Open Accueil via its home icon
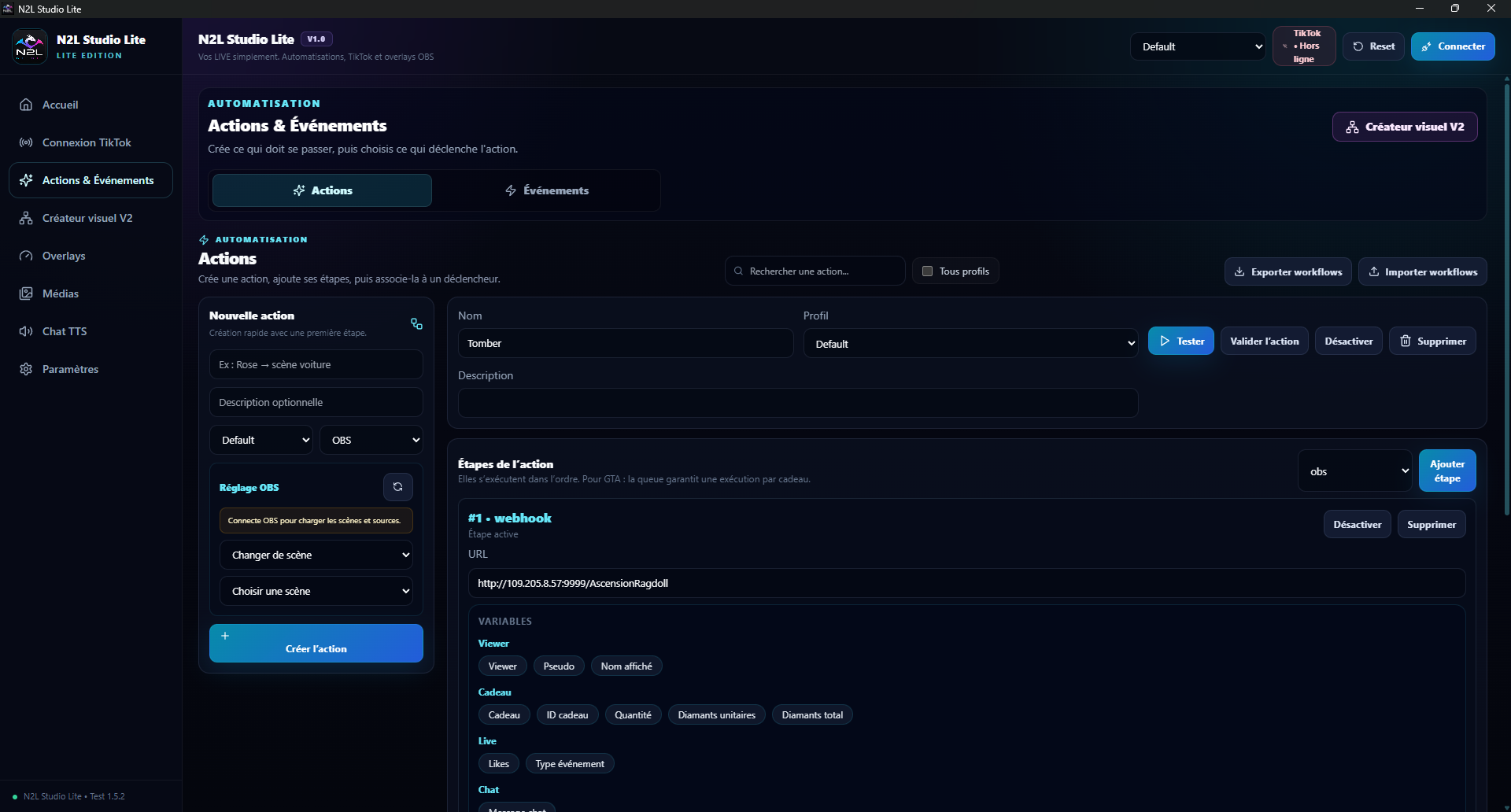Screen dimensions: 1511x812 [x=26, y=105]
